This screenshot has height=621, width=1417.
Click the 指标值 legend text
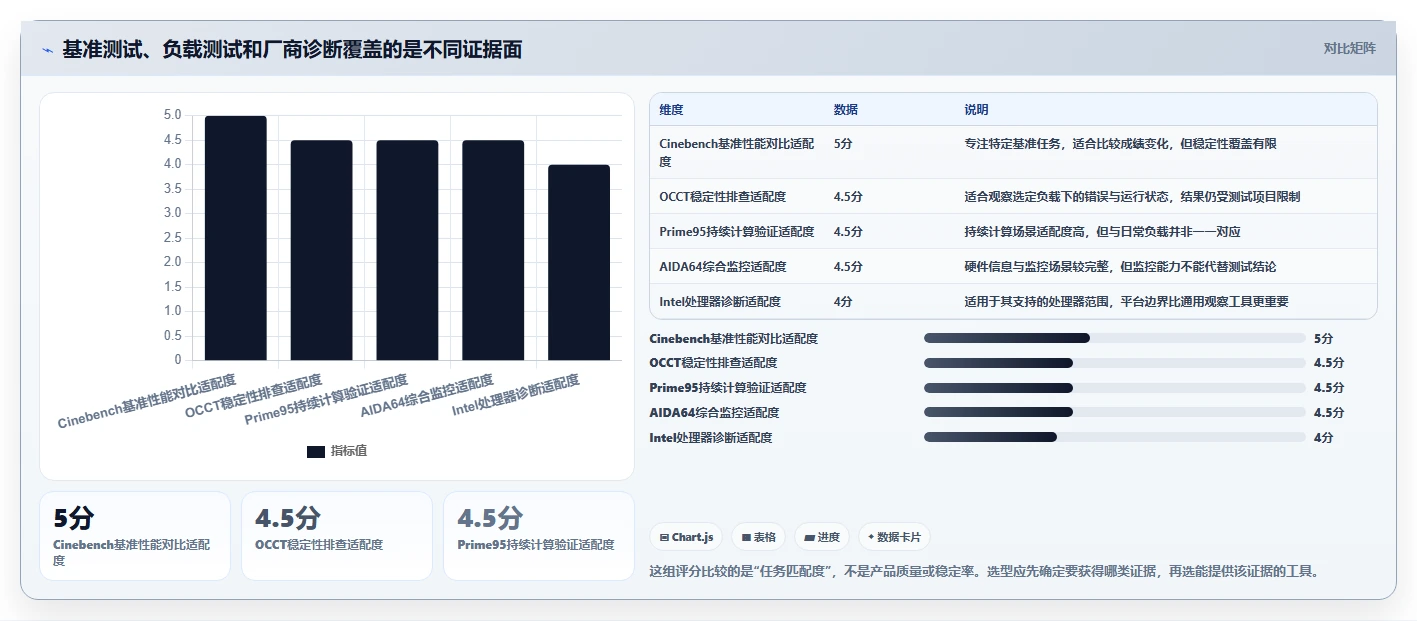click(x=348, y=451)
